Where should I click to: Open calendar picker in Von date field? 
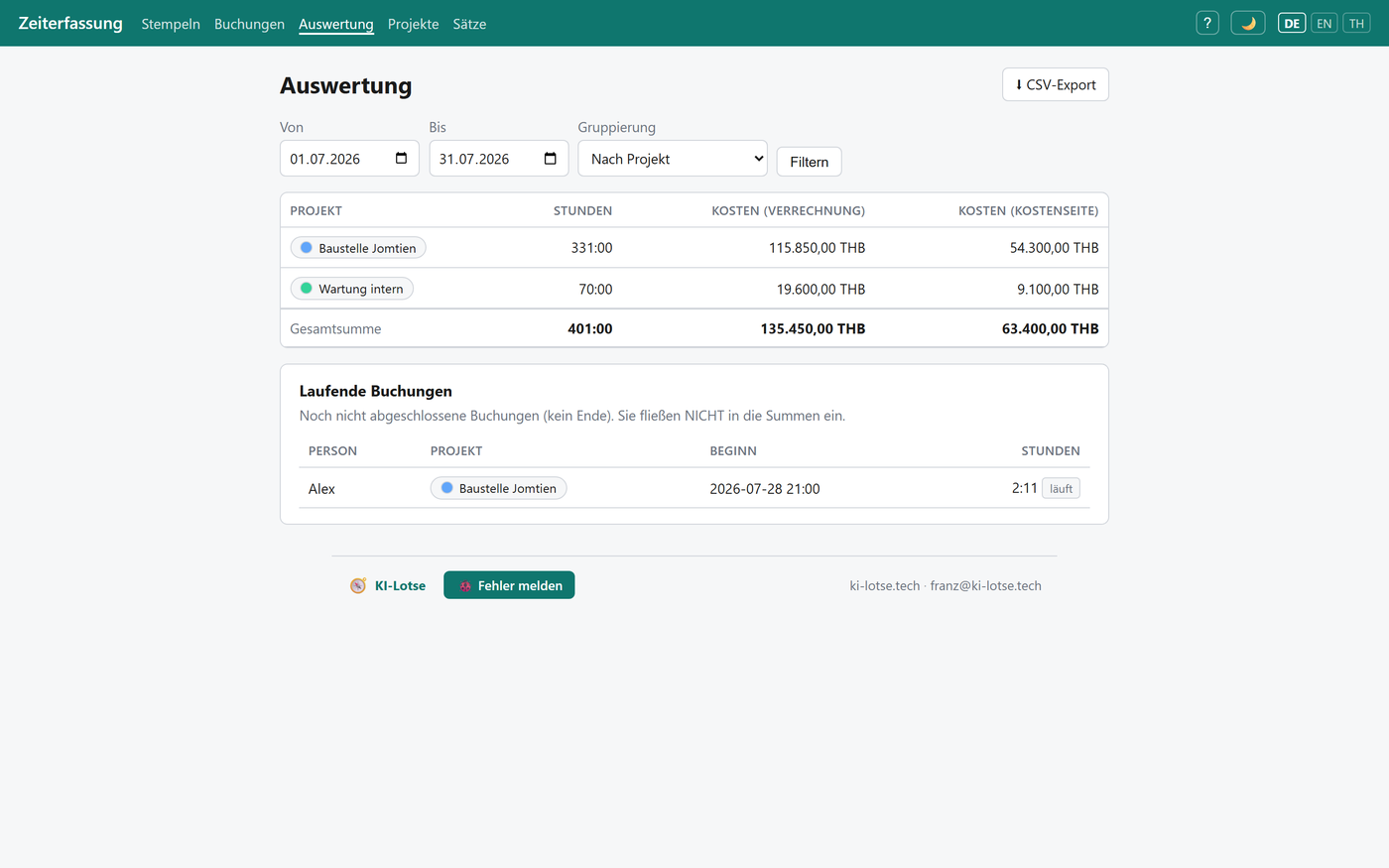click(x=401, y=159)
